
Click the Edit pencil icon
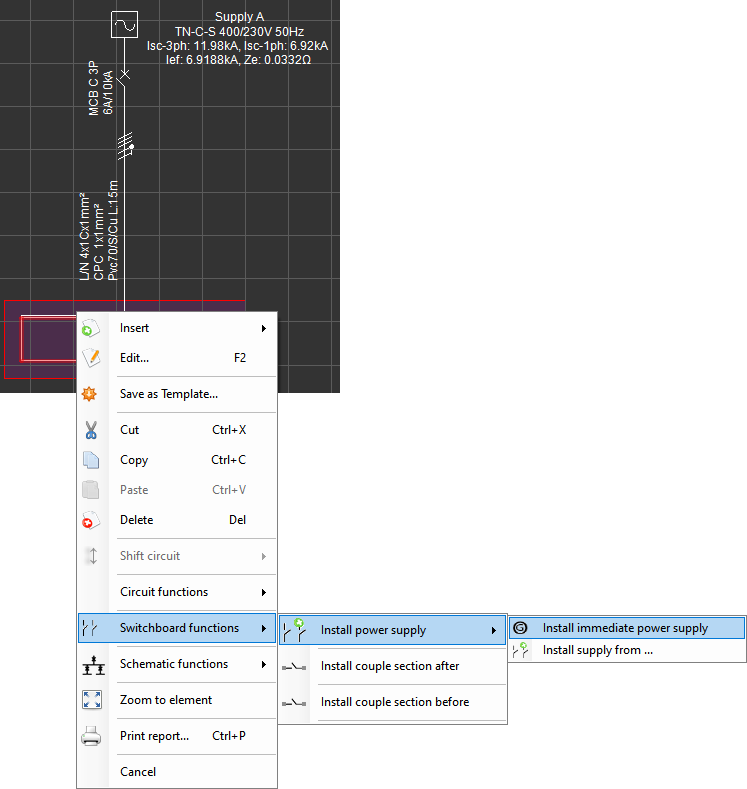[x=91, y=358]
